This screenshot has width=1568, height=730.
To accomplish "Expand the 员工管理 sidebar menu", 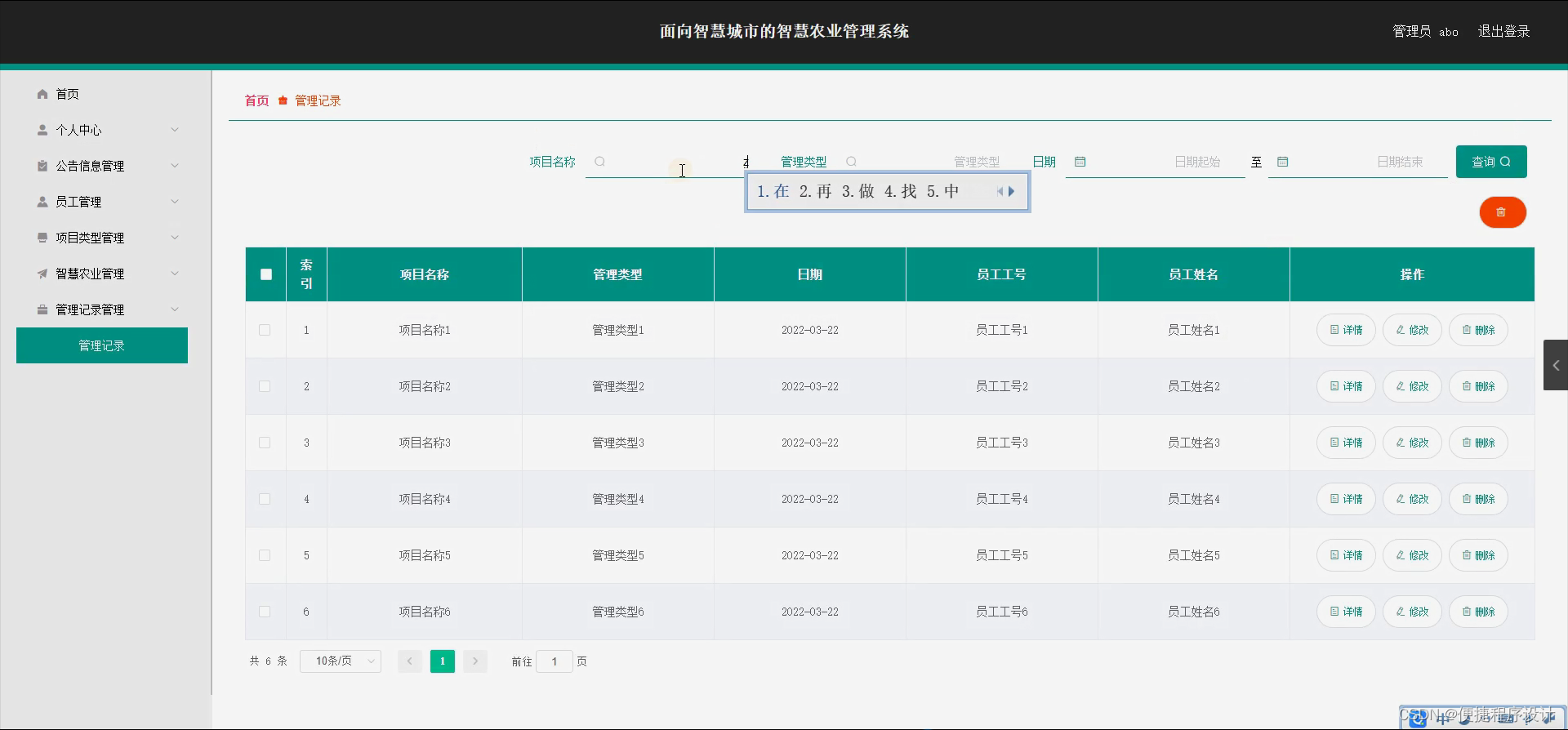I will [x=106, y=203].
